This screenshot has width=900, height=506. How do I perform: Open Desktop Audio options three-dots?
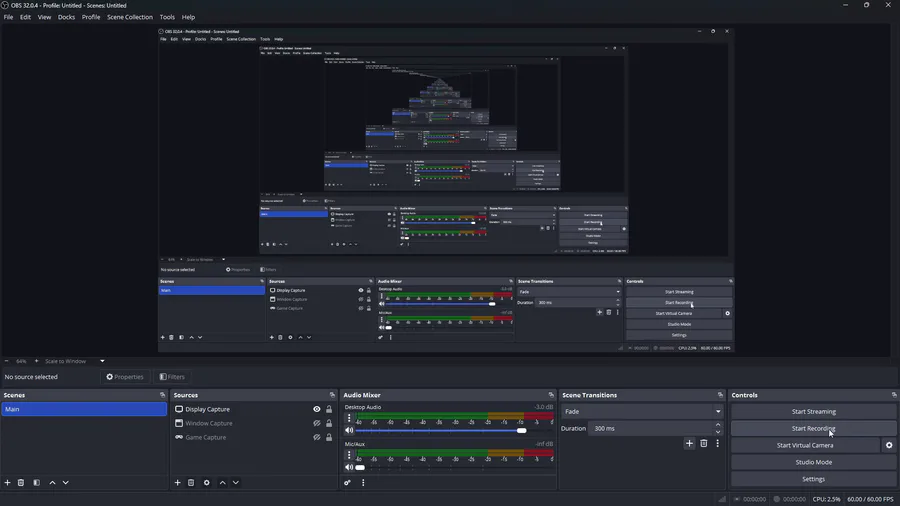(x=349, y=418)
